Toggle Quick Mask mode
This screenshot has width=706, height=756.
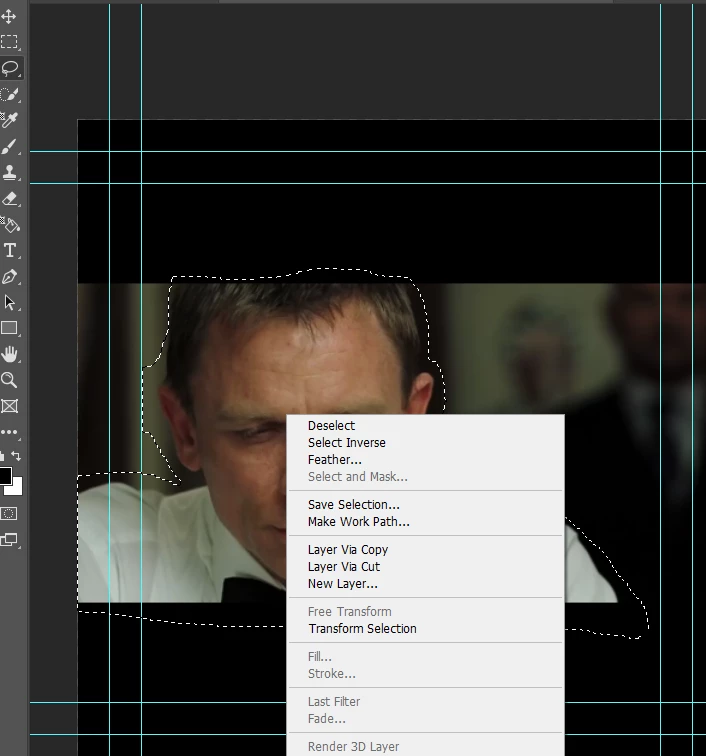tap(9, 513)
